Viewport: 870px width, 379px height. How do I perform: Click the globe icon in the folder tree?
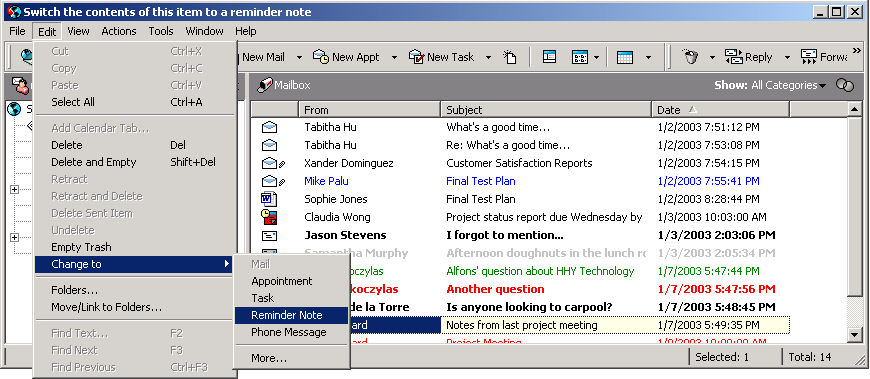14,109
